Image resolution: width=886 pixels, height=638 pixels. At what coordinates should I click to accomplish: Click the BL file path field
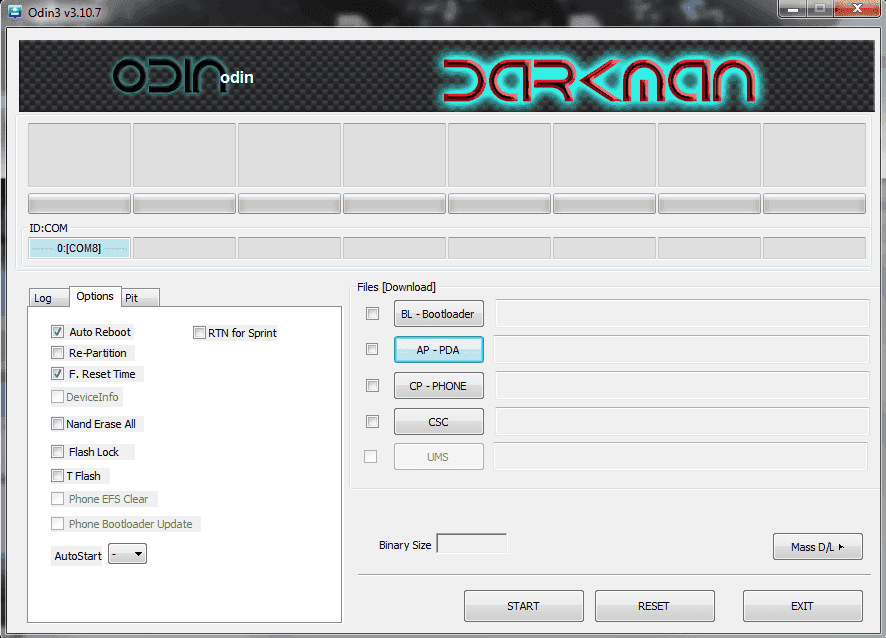(682, 313)
